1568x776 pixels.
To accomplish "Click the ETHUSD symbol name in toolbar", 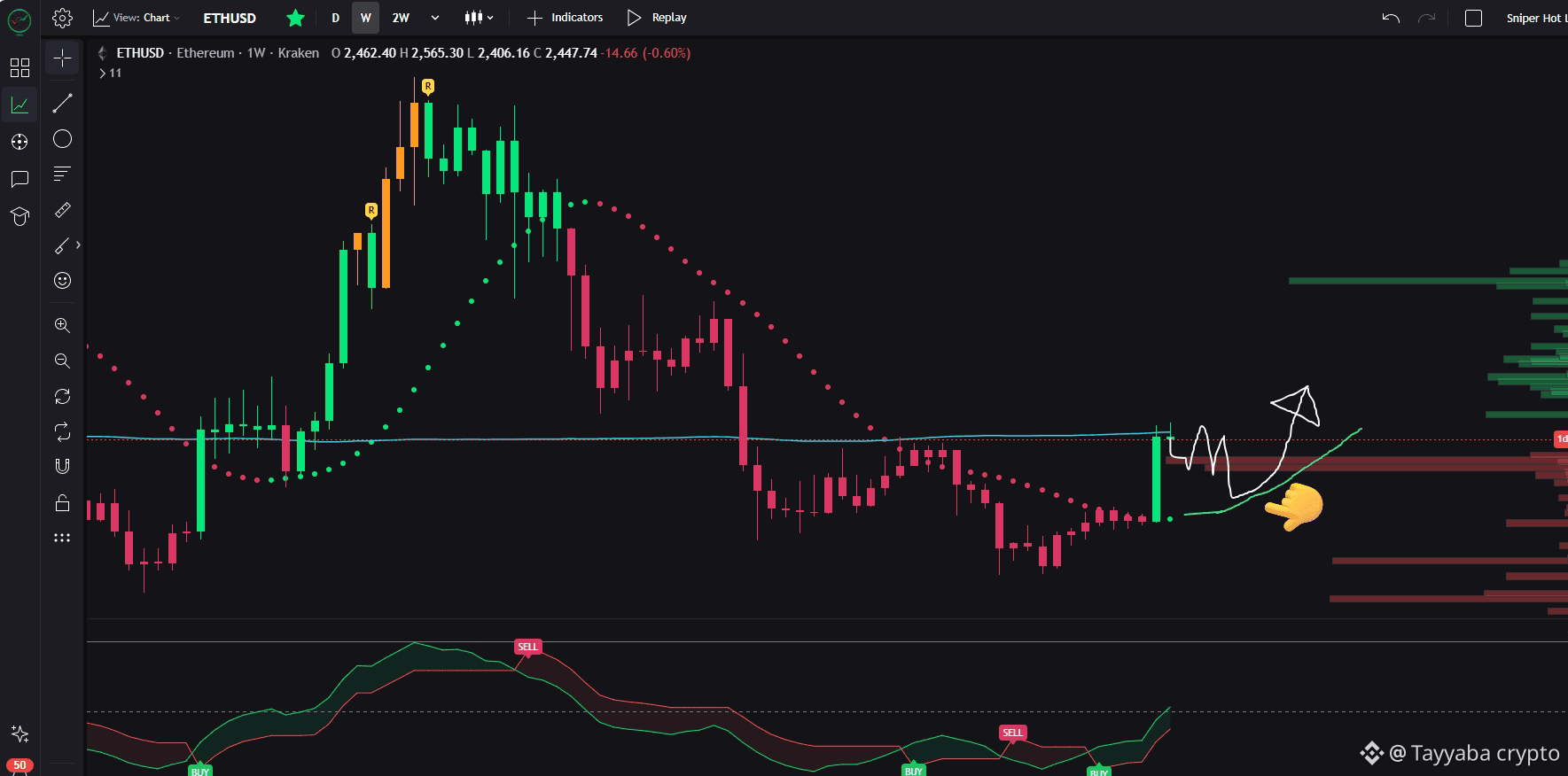I will pyautogui.click(x=230, y=18).
